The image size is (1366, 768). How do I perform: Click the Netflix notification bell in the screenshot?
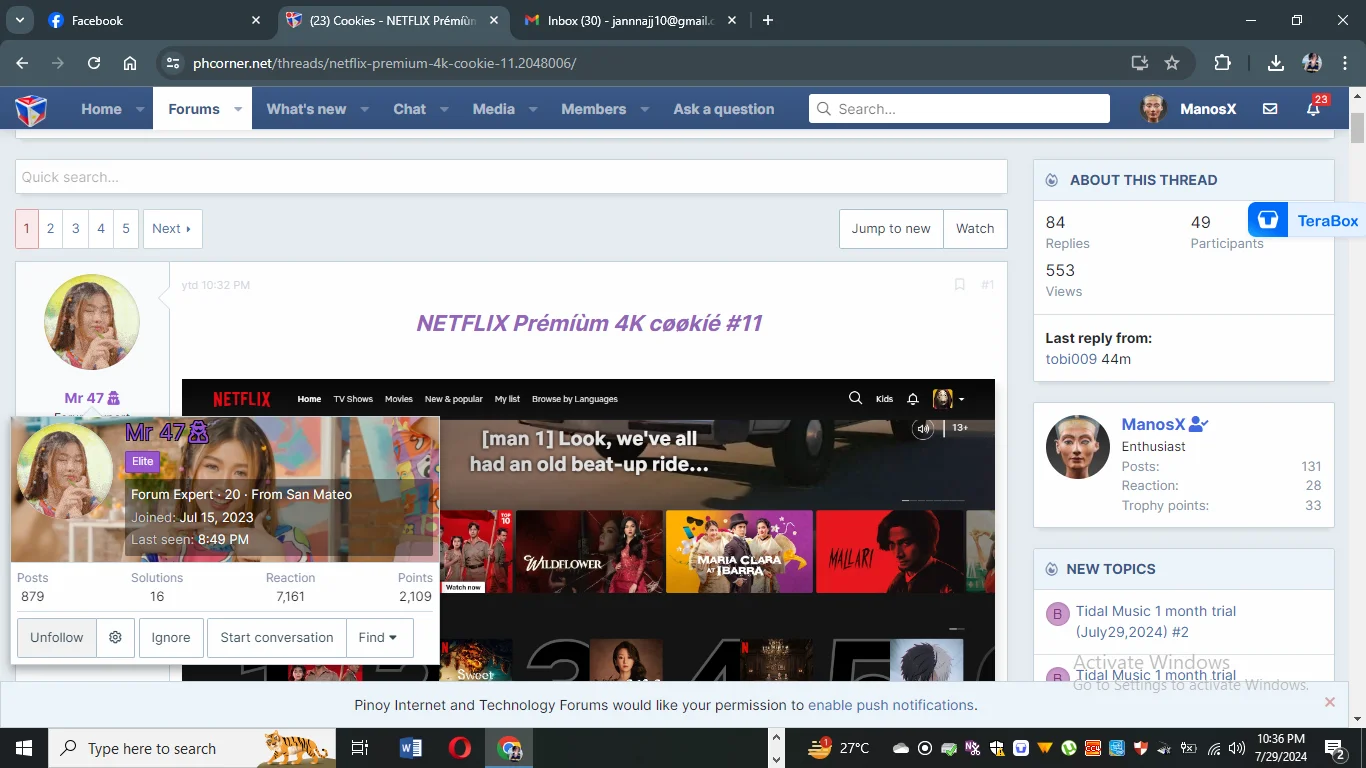pyautogui.click(x=913, y=398)
